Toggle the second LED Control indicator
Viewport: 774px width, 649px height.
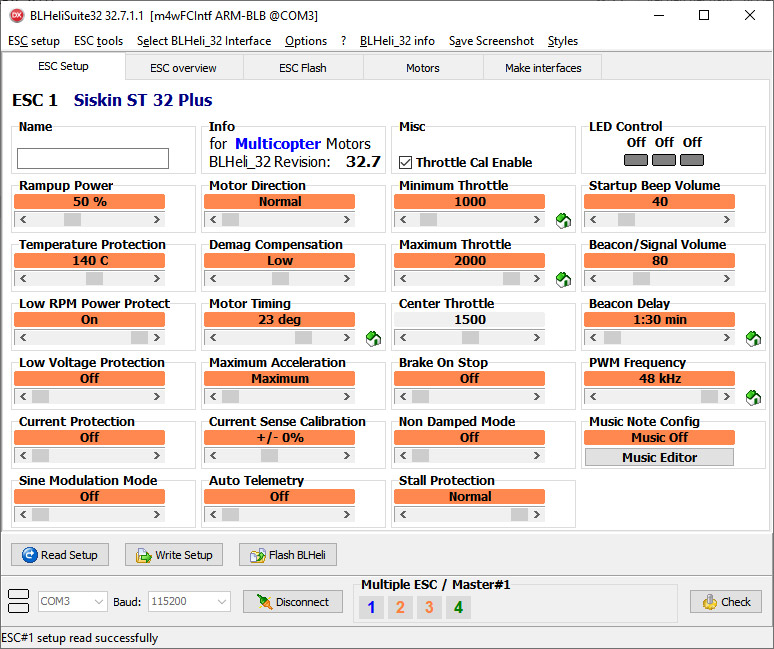tap(664, 160)
